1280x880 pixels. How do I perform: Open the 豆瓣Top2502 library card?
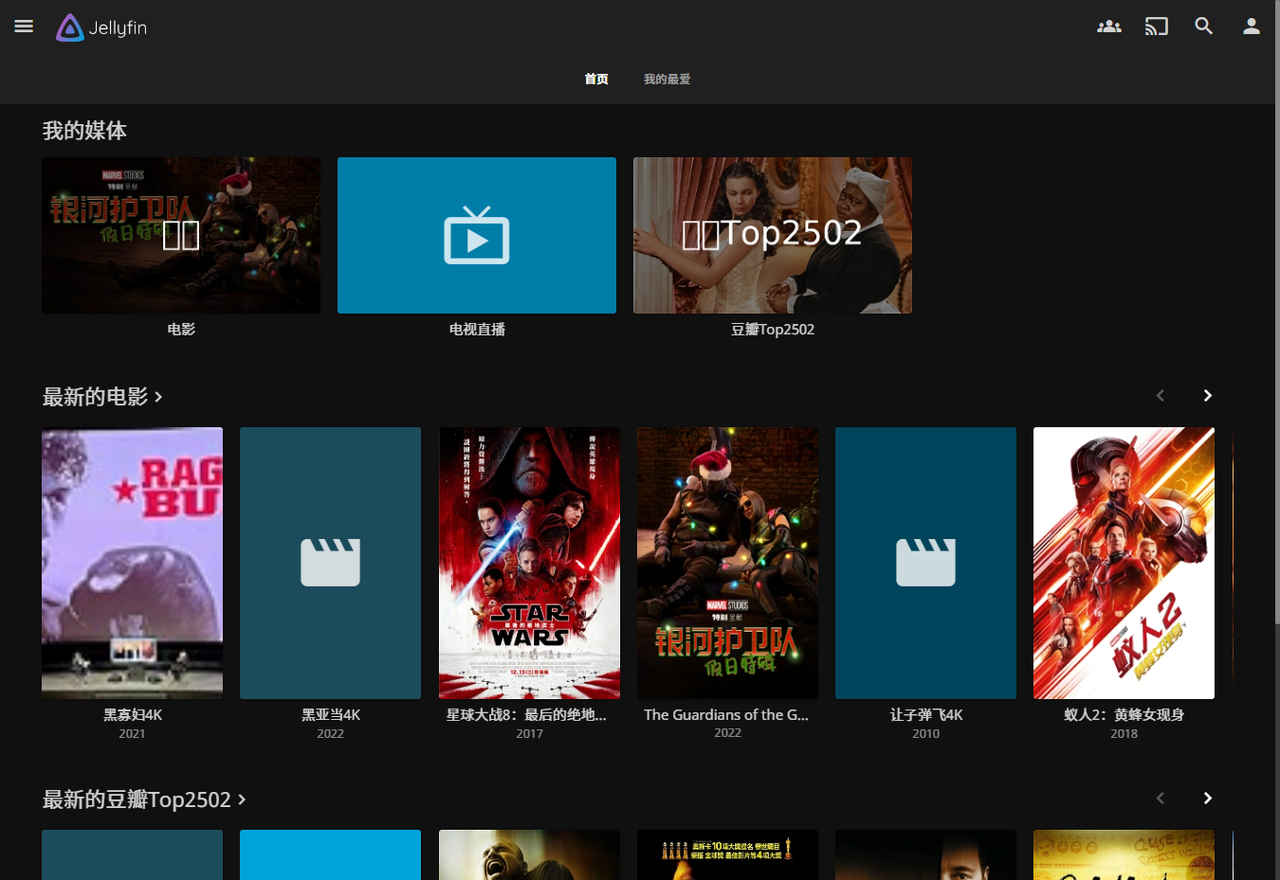[x=772, y=235]
